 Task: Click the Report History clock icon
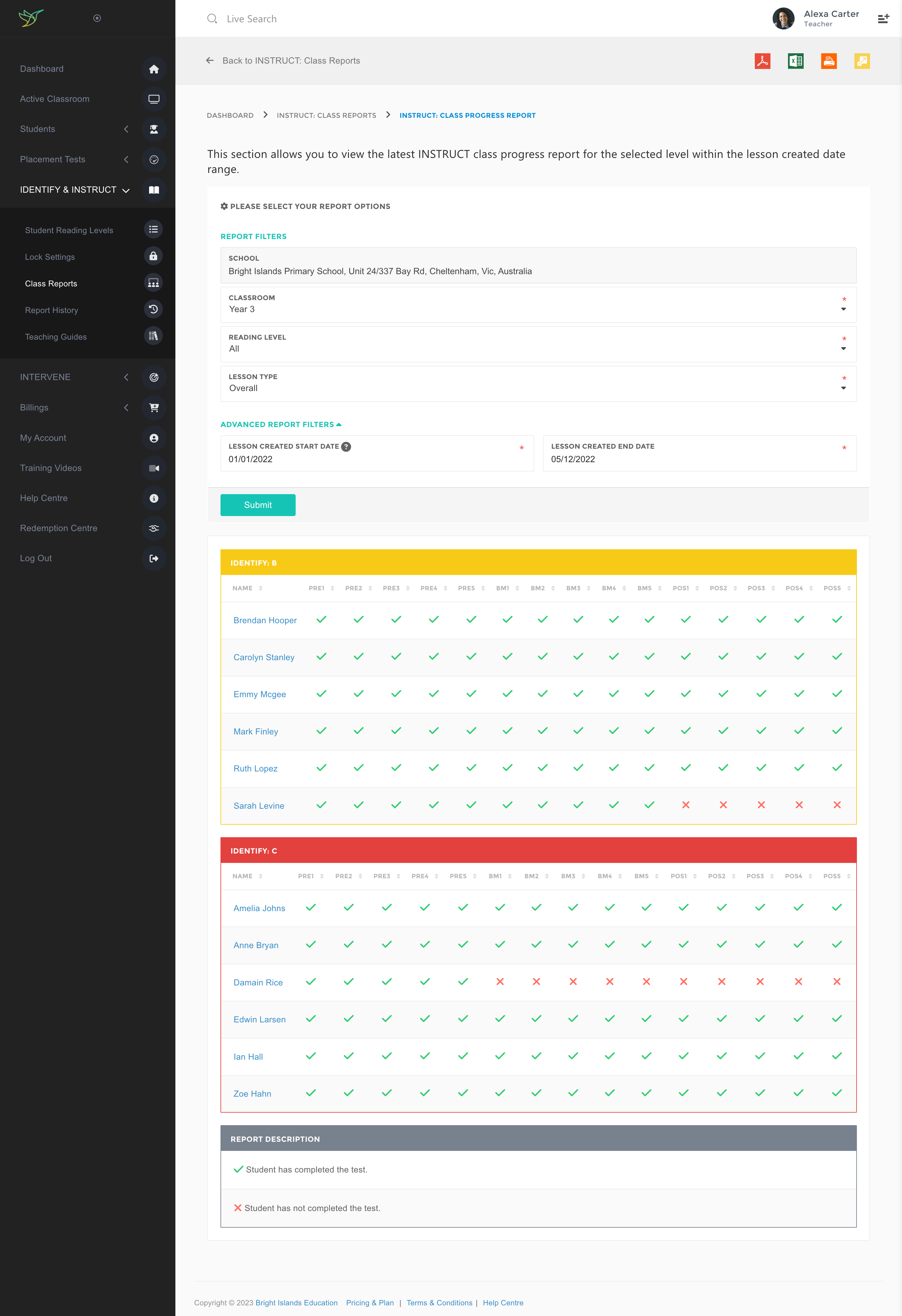153,309
